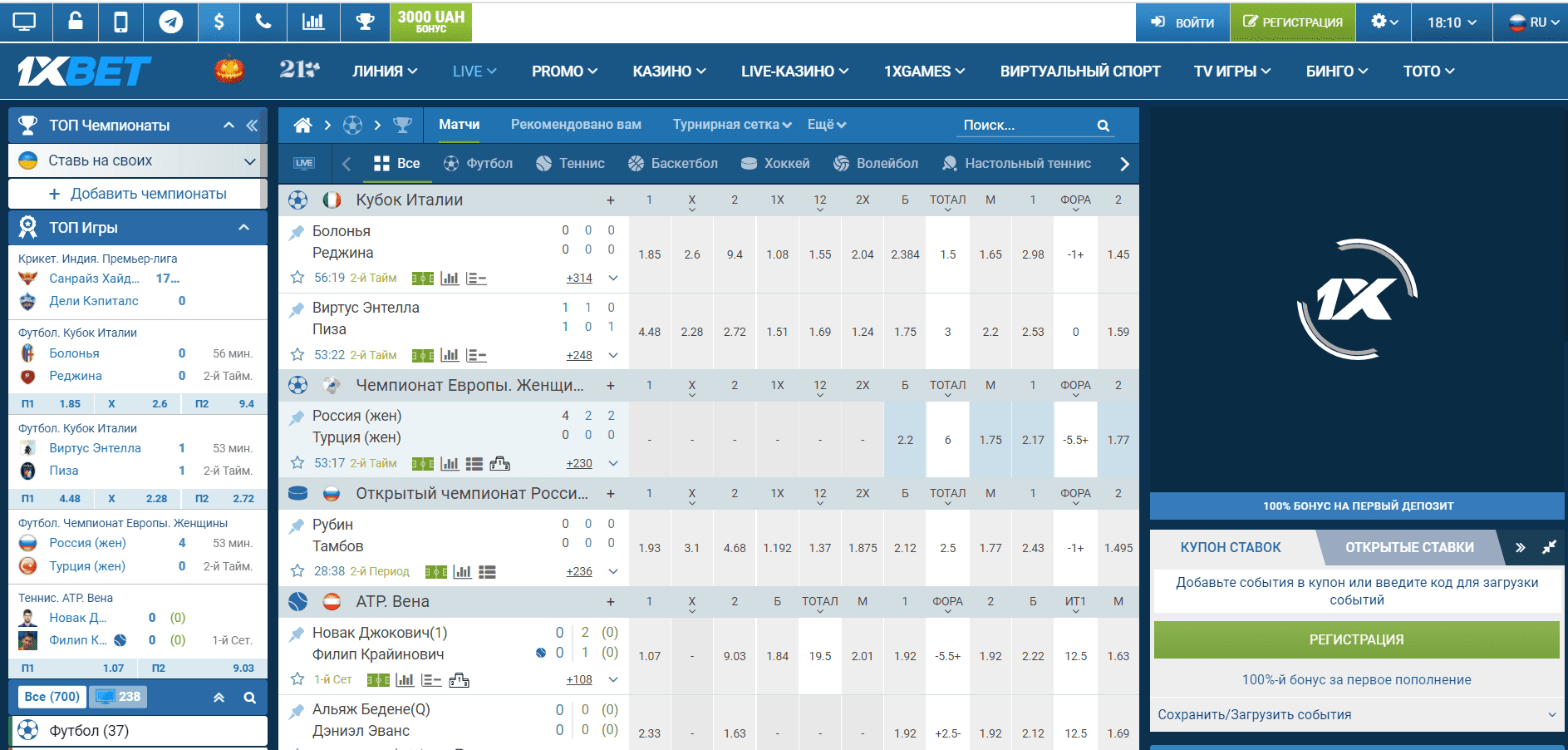Viewport: 1568px width, 750px height.
Task: Expand Сохранить/Загрузить события
Action: pos(1356,715)
